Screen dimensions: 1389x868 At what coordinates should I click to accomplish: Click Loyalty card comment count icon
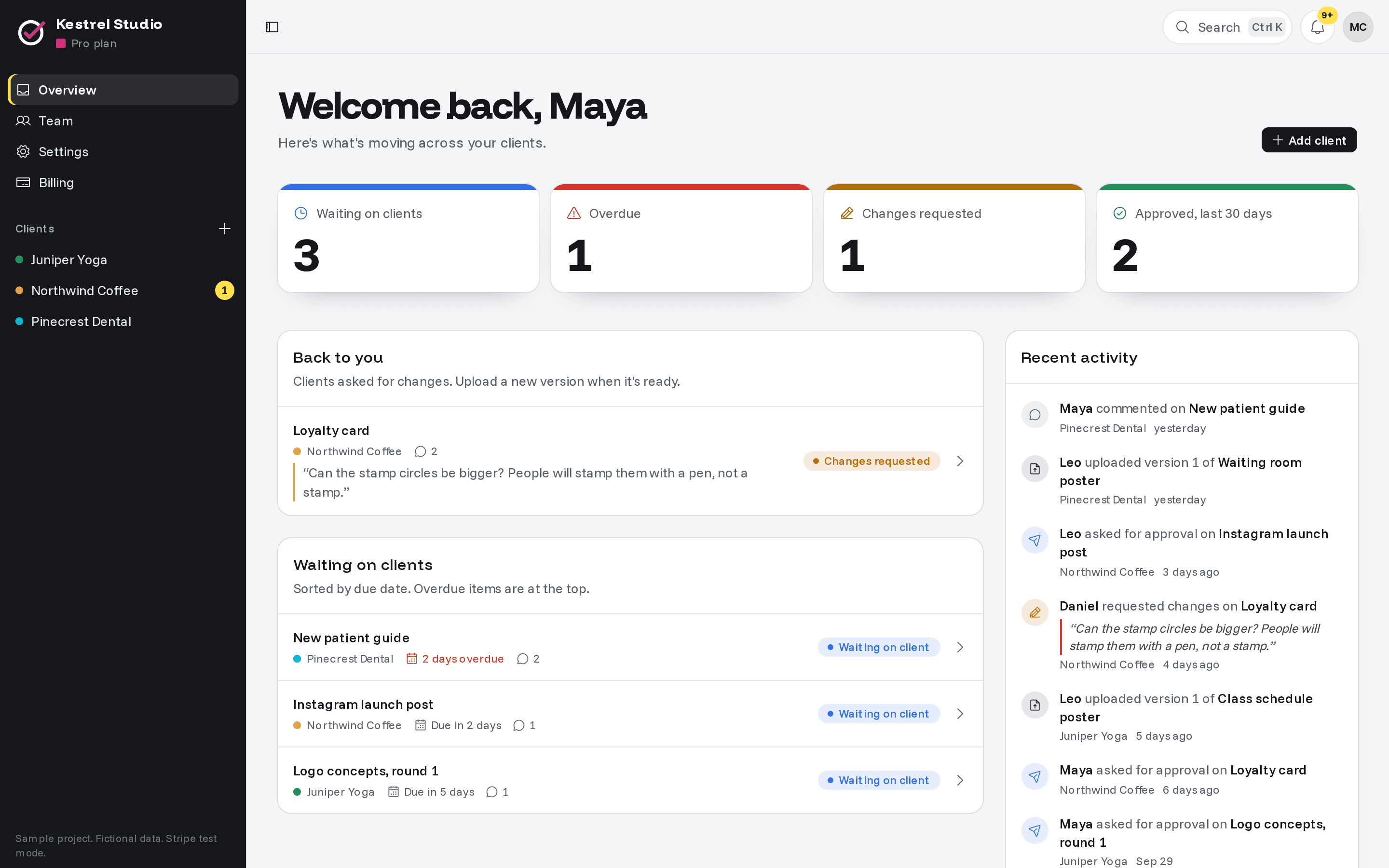pos(420,451)
